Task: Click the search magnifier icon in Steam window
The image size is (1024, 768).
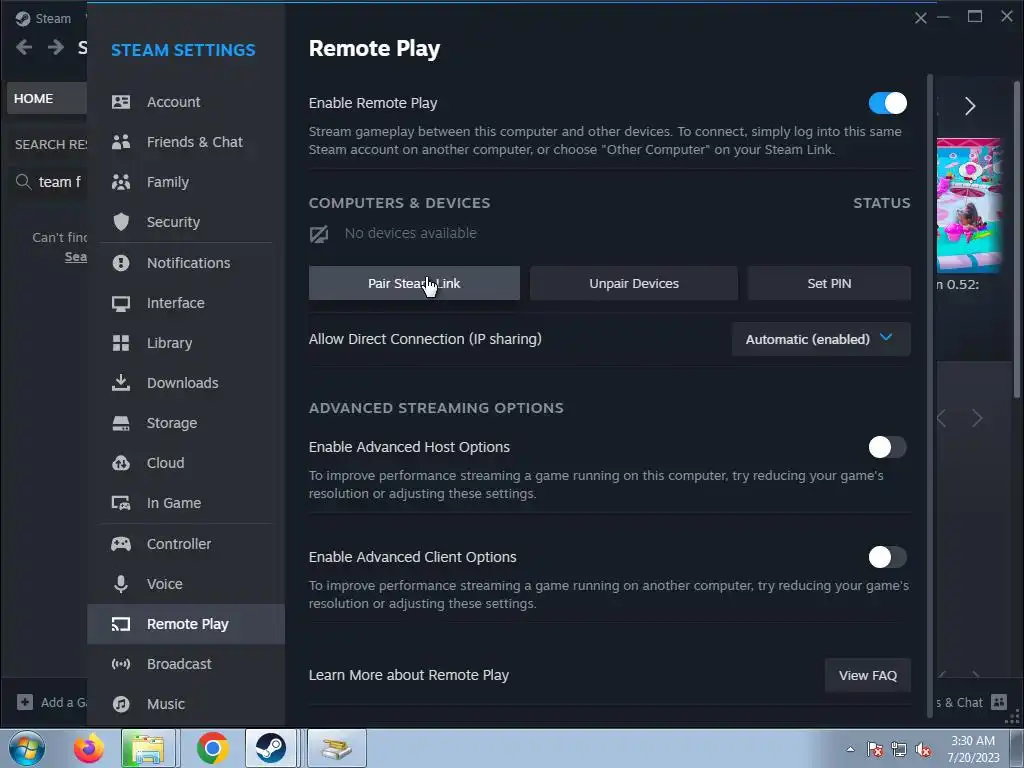Action: point(24,182)
